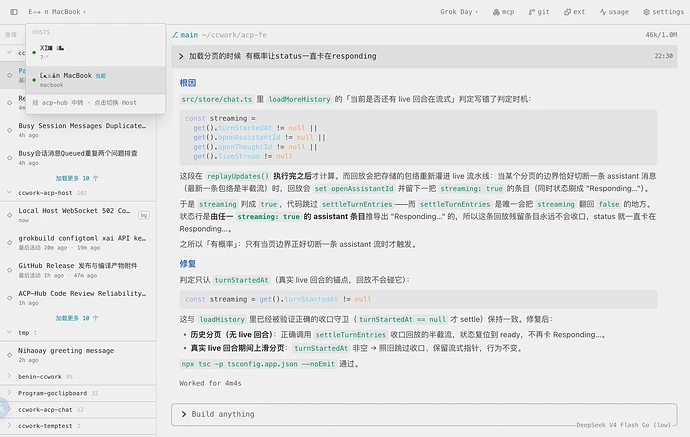Expand the ccwork-temptest group

click(9, 426)
